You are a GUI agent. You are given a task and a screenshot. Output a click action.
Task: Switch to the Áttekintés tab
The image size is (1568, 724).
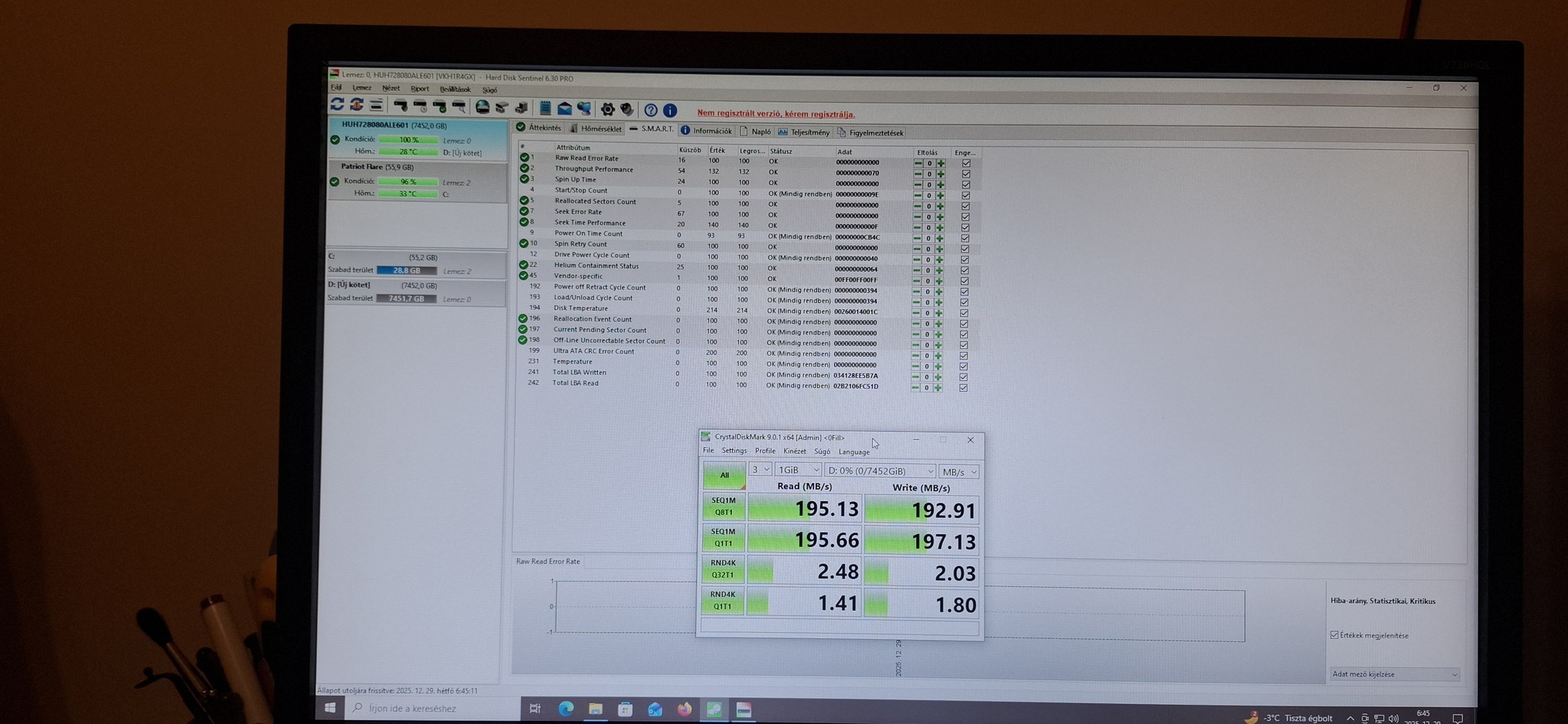coord(539,128)
